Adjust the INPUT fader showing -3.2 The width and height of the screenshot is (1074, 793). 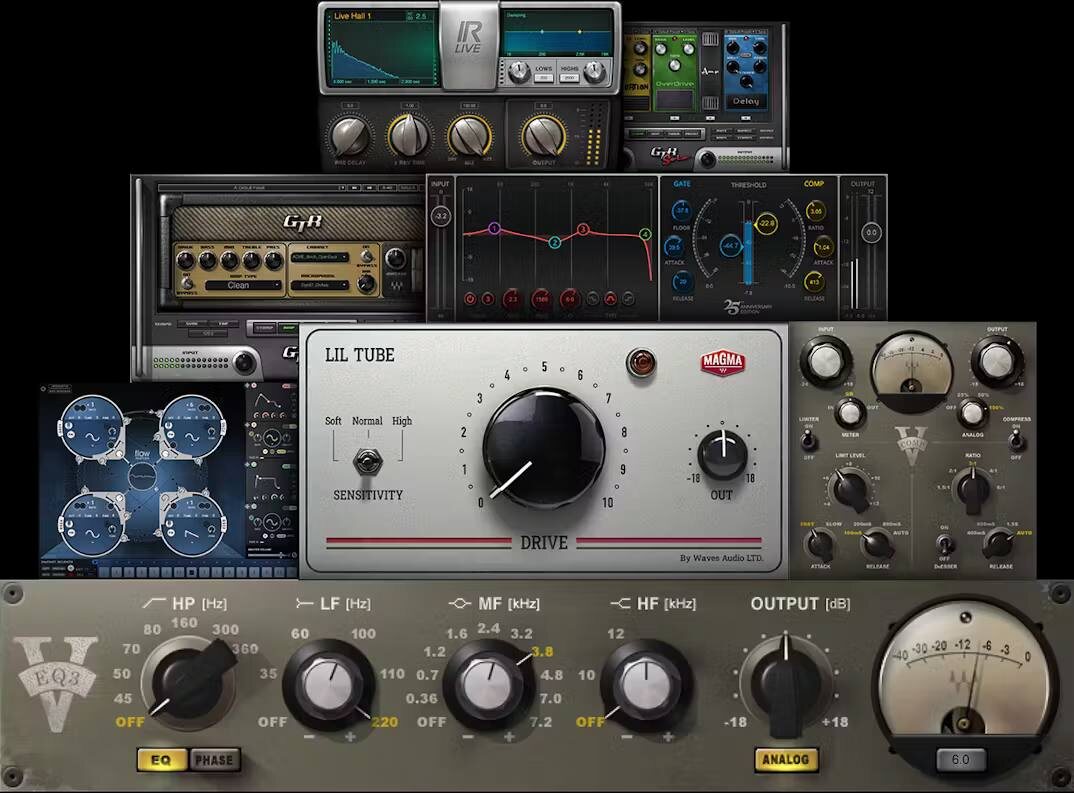click(440, 216)
